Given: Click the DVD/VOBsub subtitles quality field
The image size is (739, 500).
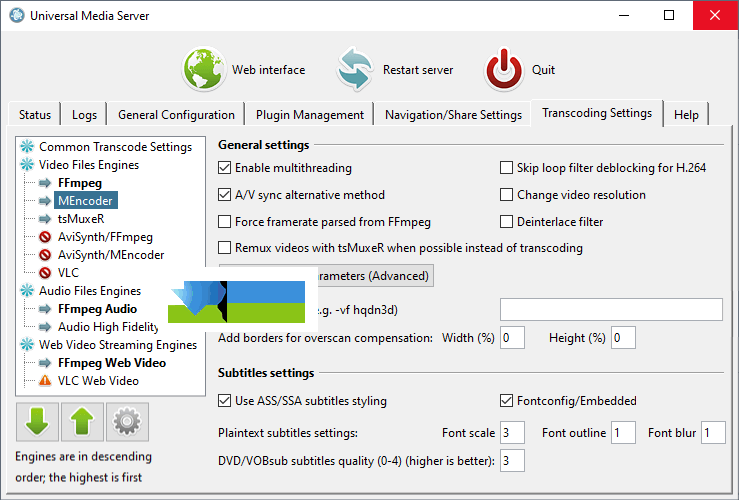Looking at the screenshot, I should point(512,460).
